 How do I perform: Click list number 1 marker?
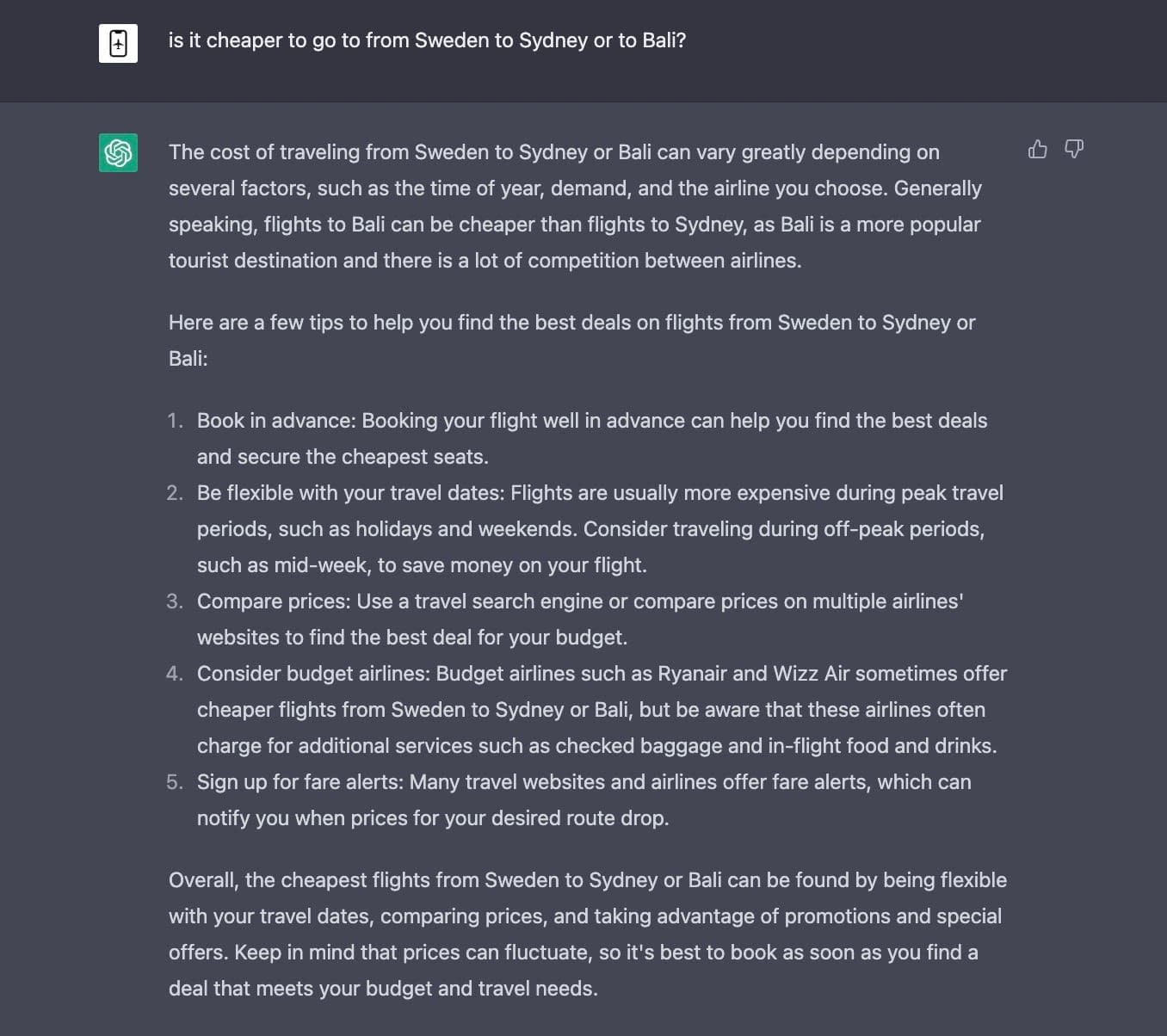[176, 421]
